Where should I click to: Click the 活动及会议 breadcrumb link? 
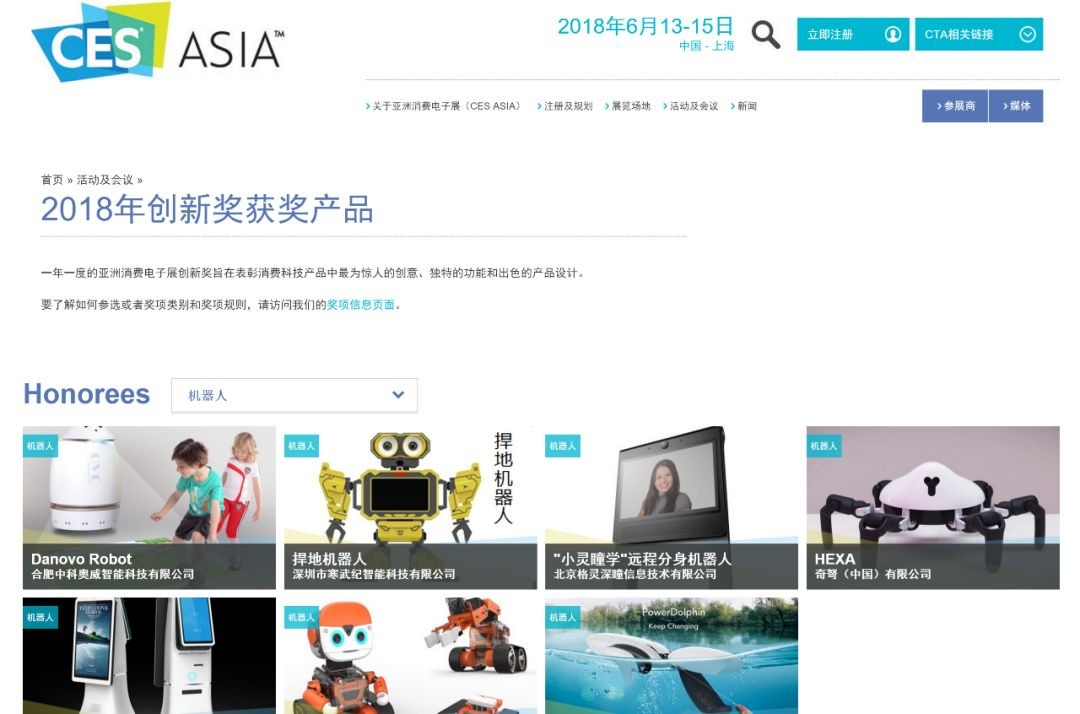click(x=105, y=180)
